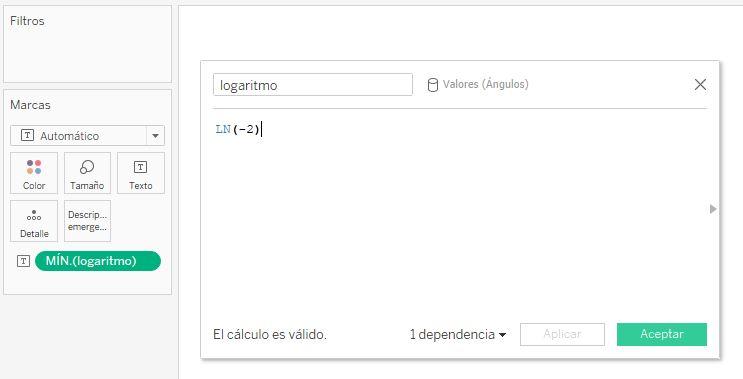Focus the logaritmo calculation name field
The image size is (743, 379).
(x=313, y=85)
